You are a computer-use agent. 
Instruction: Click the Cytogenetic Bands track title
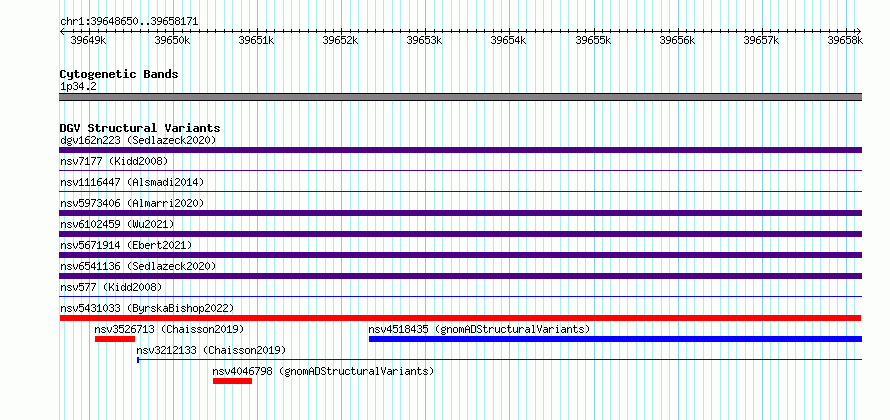[x=119, y=74]
